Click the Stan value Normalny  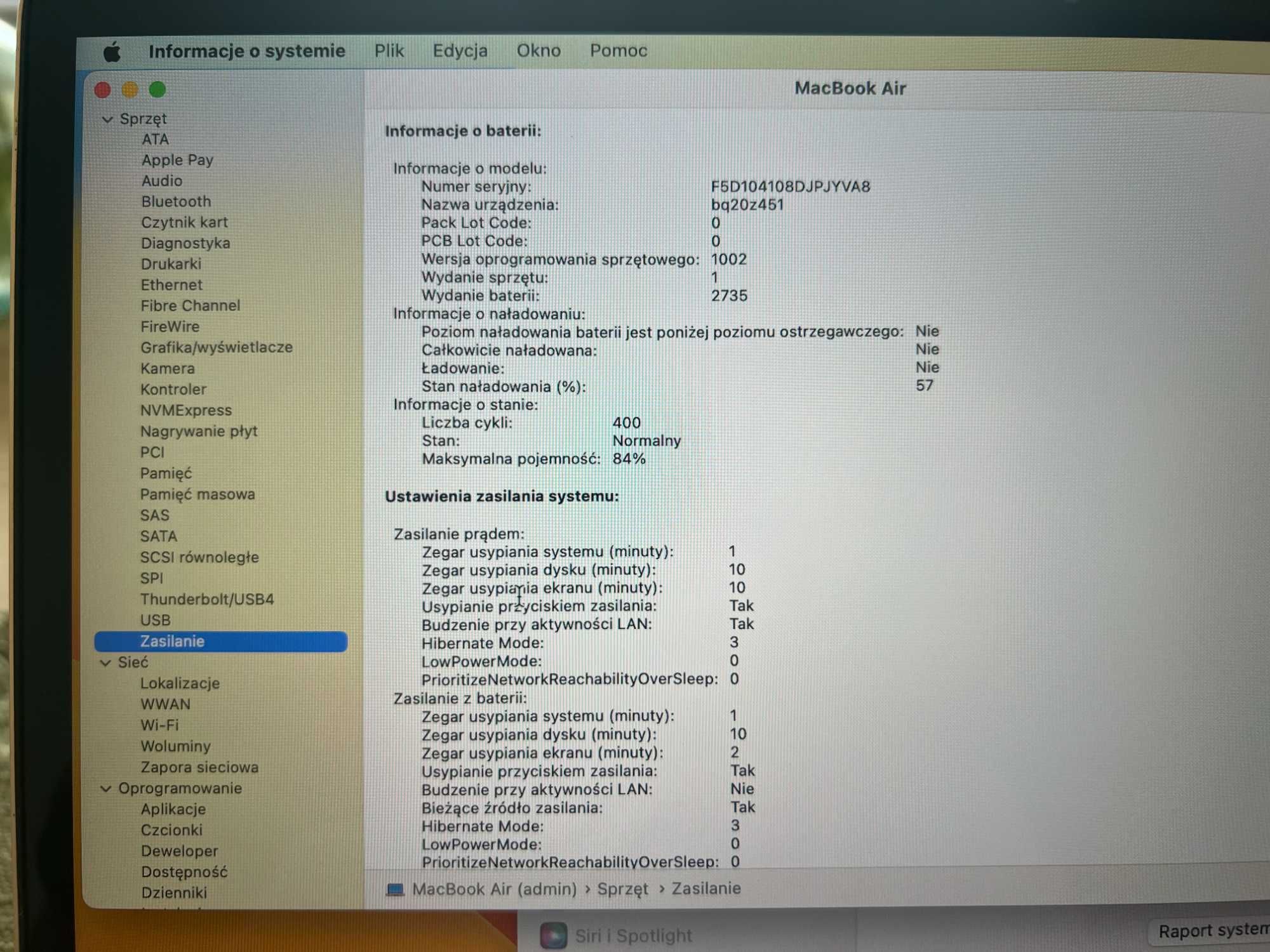tap(646, 441)
